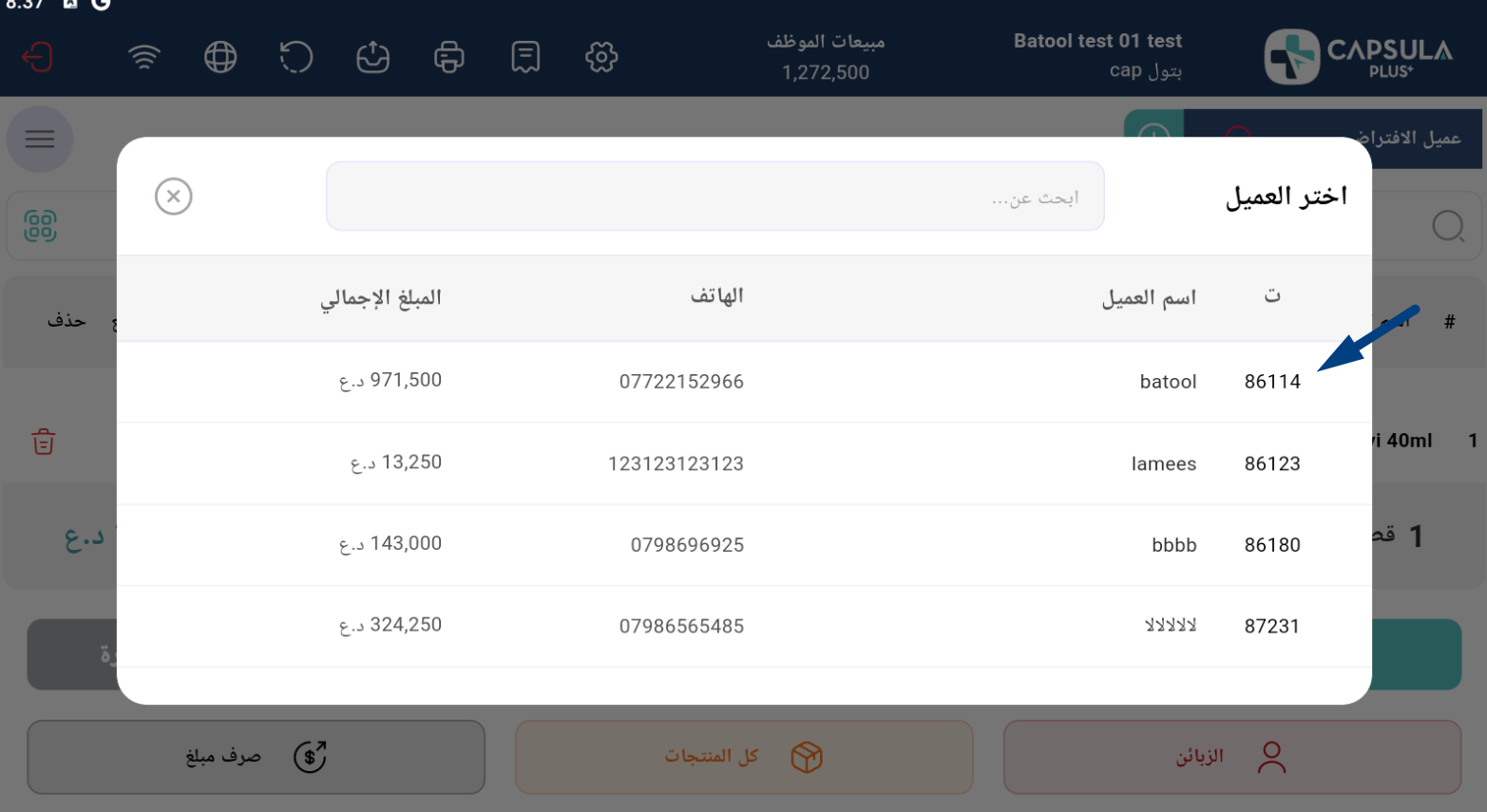1487x812 pixels.
Task: Select customer لالالالا row
Action: coord(744,627)
